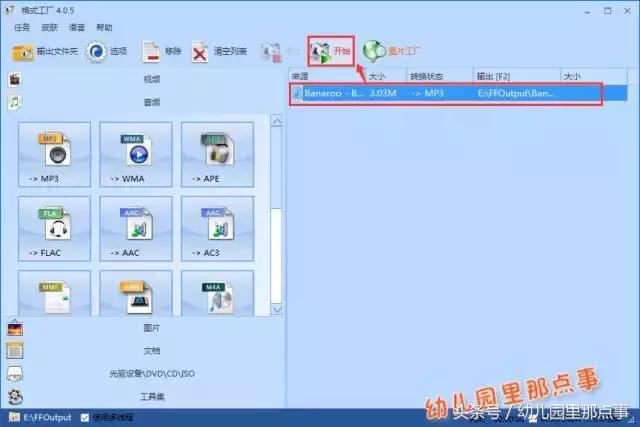Choose the -> AC3 format tile
640x427 pixels.
[x=218, y=229]
